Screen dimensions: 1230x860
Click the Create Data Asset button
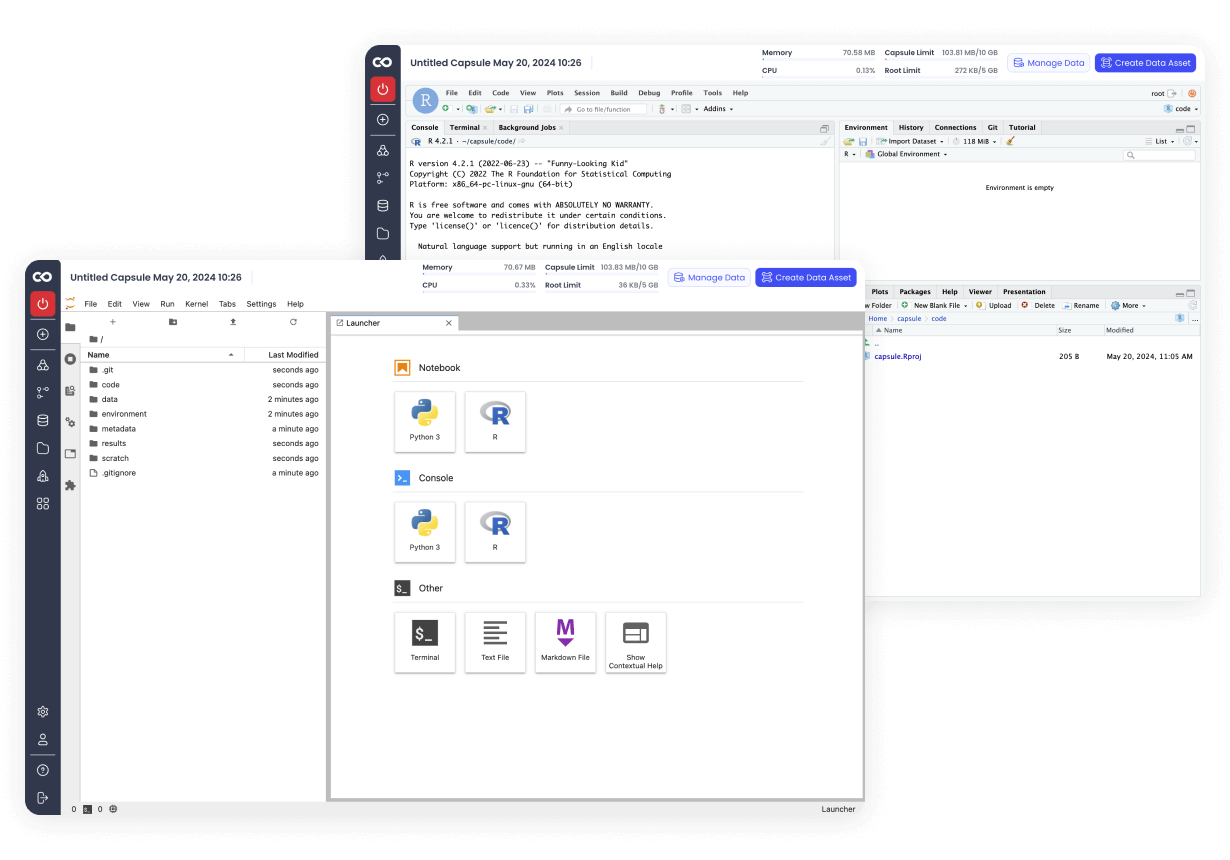click(806, 277)
